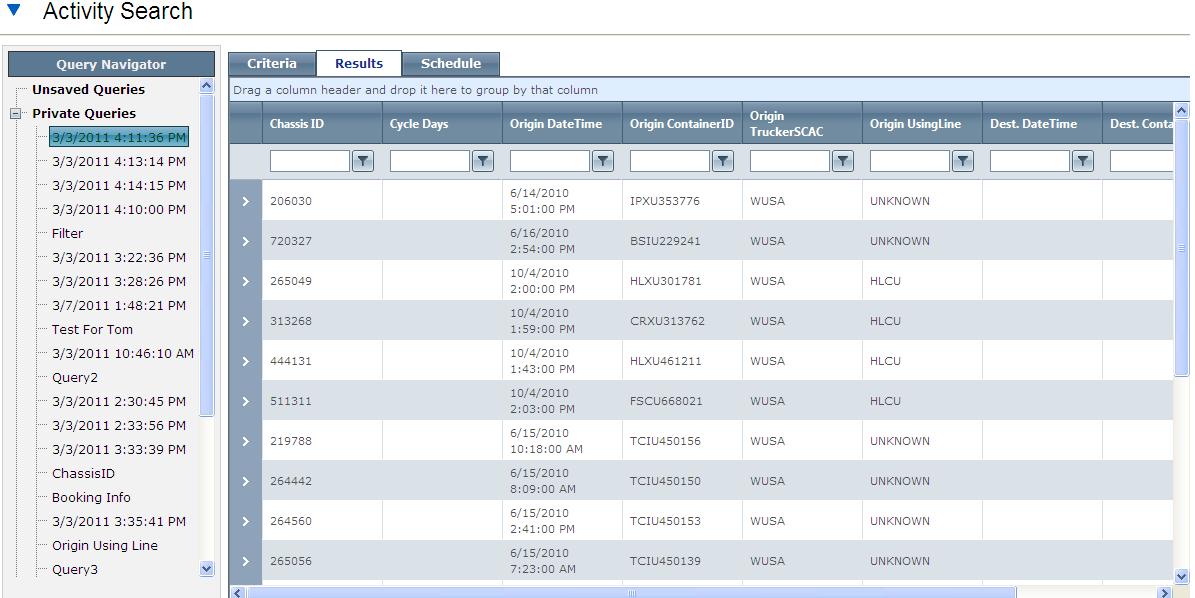The height and width of the screenshot is (598, 1195).
Task: Click the Chassis ID filter text box
Action: pyautogui.click(x=309, y=161)
